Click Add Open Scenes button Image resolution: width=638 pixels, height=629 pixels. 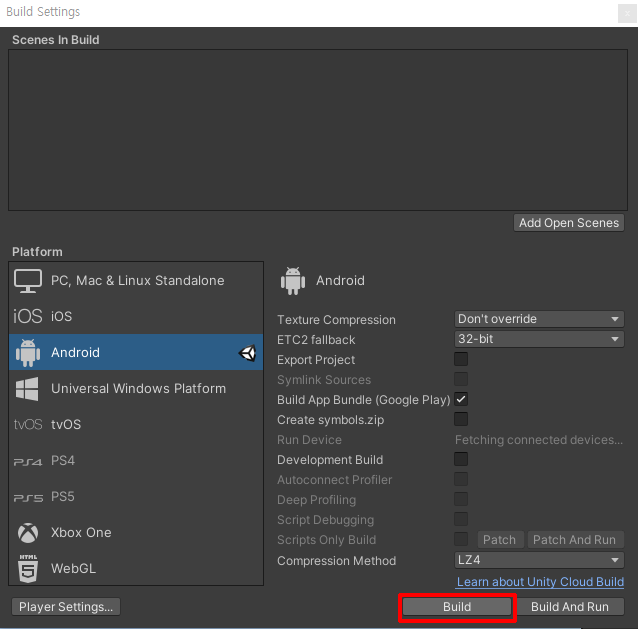(568, 223)
